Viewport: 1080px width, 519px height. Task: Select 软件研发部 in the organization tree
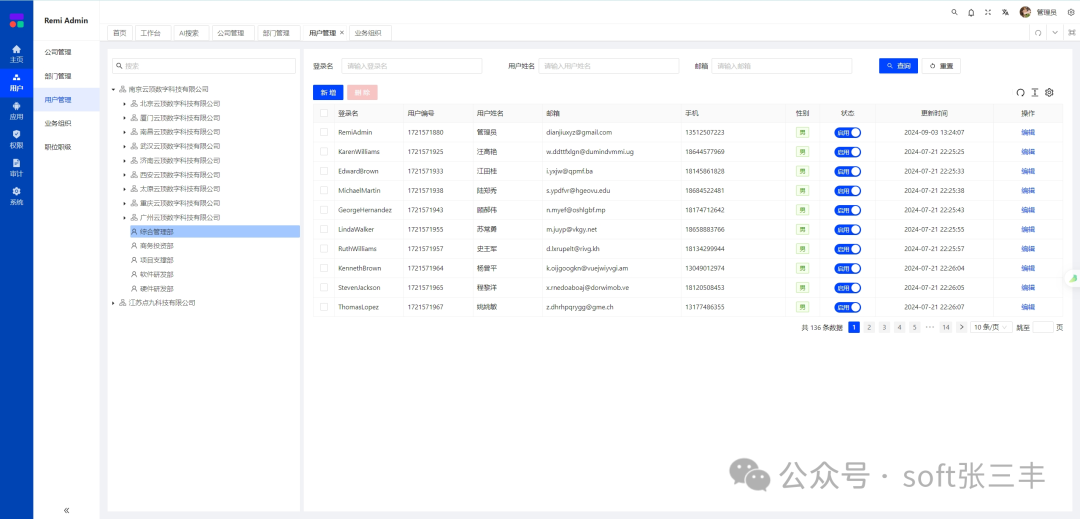pyautogui.click(x=158, y=274)
